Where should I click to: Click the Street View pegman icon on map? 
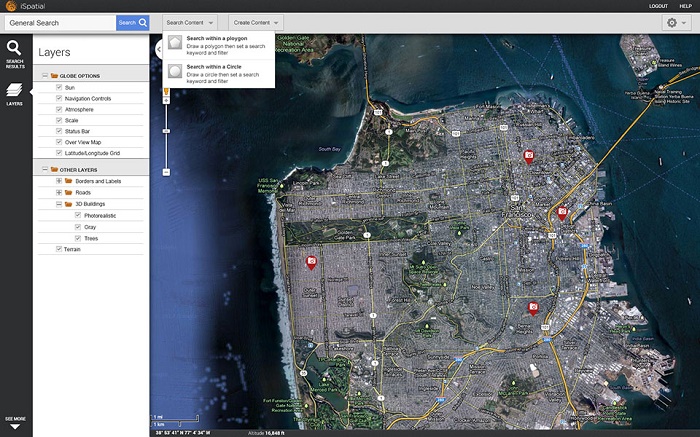tap(167, 91)
